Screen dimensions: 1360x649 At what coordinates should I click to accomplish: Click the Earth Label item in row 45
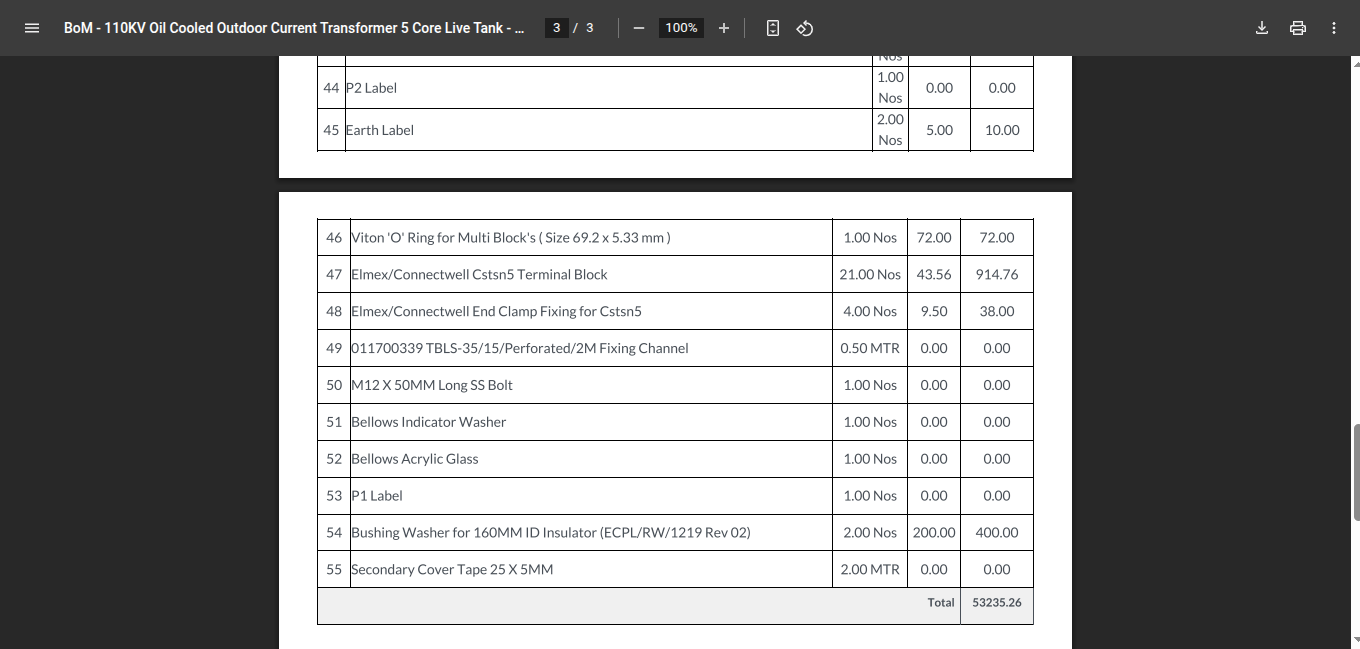[380, 130]
